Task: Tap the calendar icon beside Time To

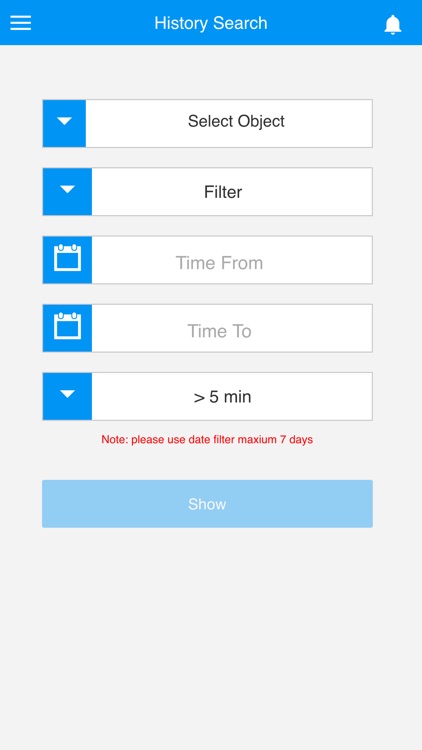Action: pyautogui.click(x=67, y=328)
